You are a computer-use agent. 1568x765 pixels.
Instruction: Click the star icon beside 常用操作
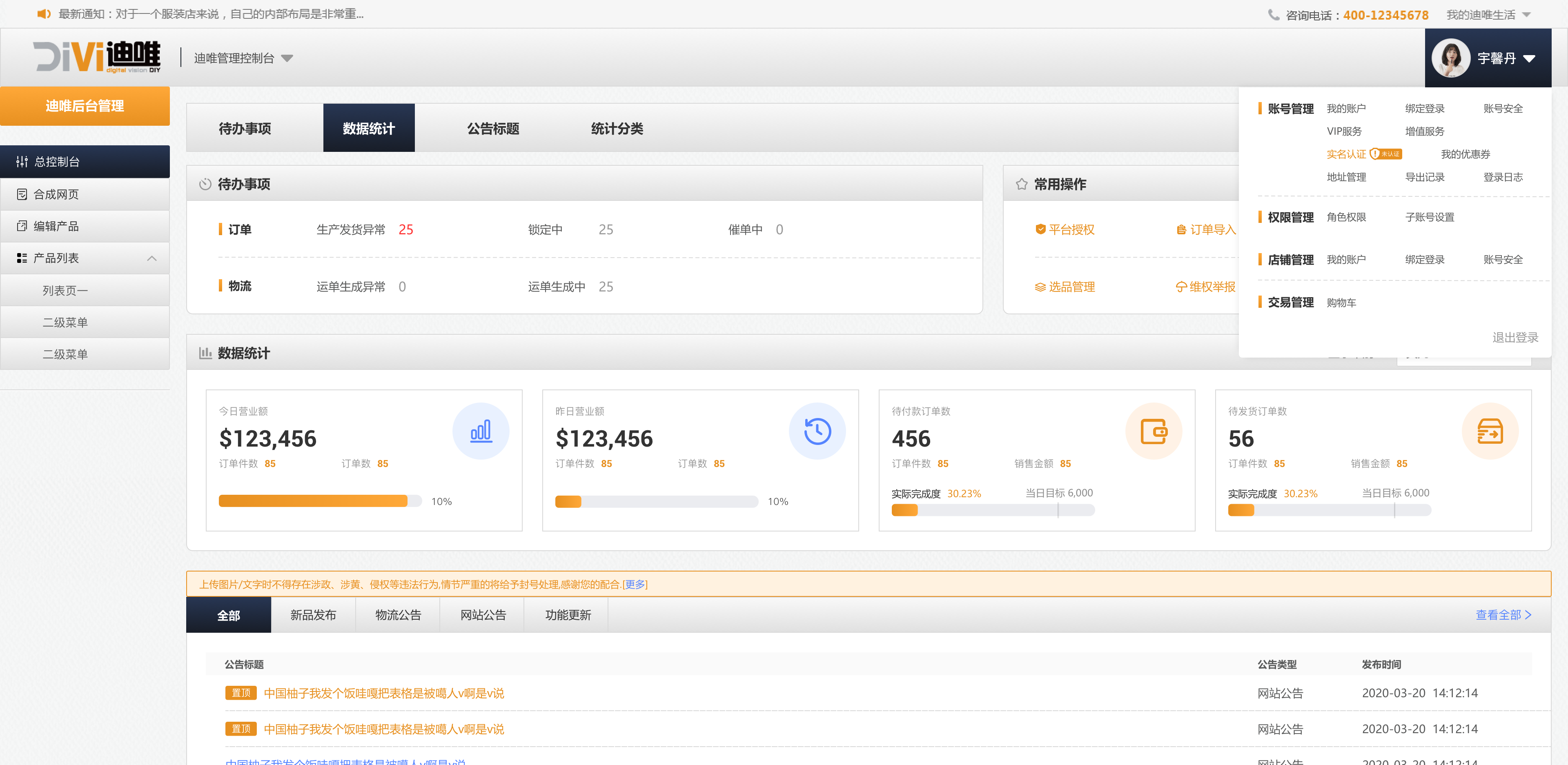pyautogui.click(x=1021, y=184)
